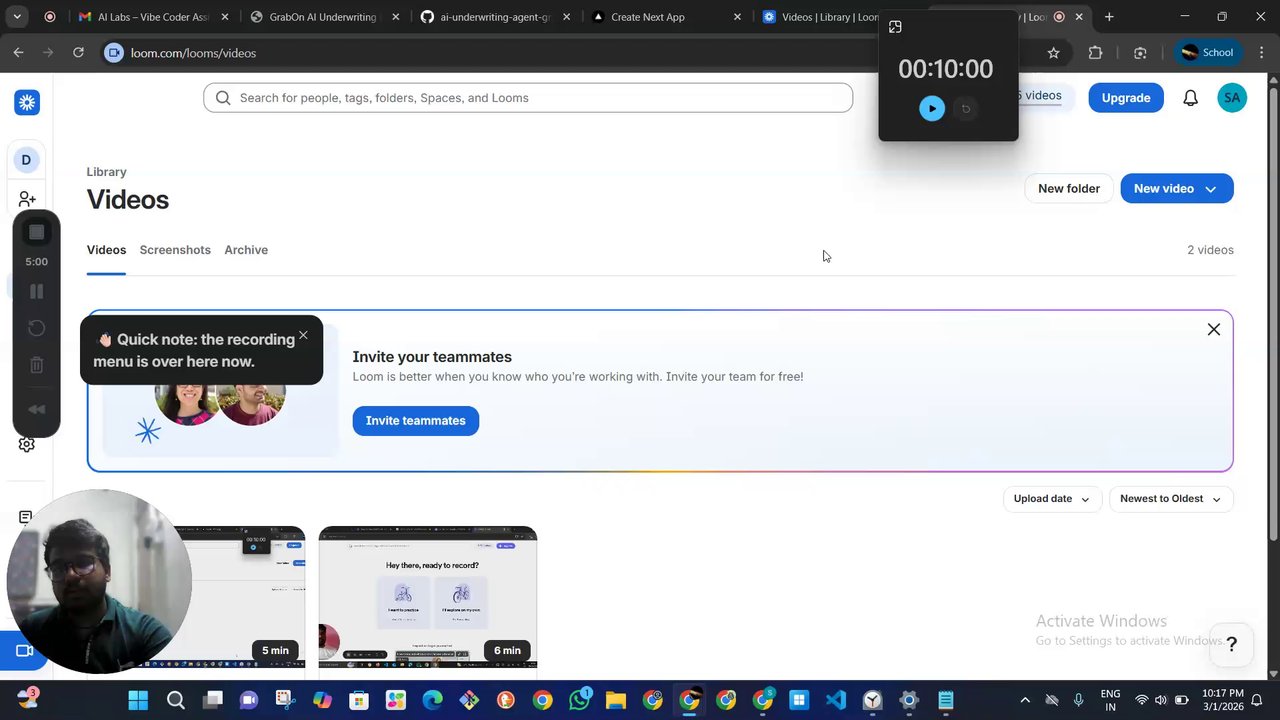Stop the recording with the stop button
The image size is (1280, 720).
36,232
